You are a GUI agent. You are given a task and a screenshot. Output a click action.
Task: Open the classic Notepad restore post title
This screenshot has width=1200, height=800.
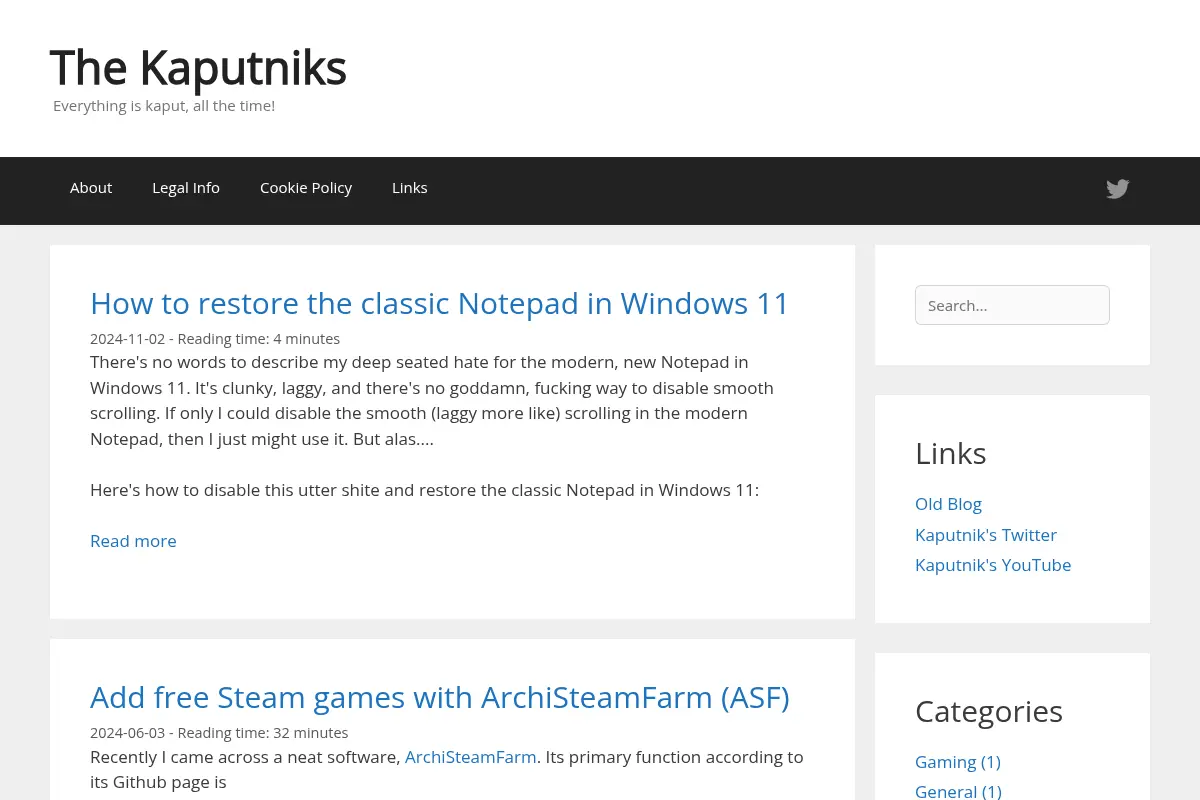440,303
